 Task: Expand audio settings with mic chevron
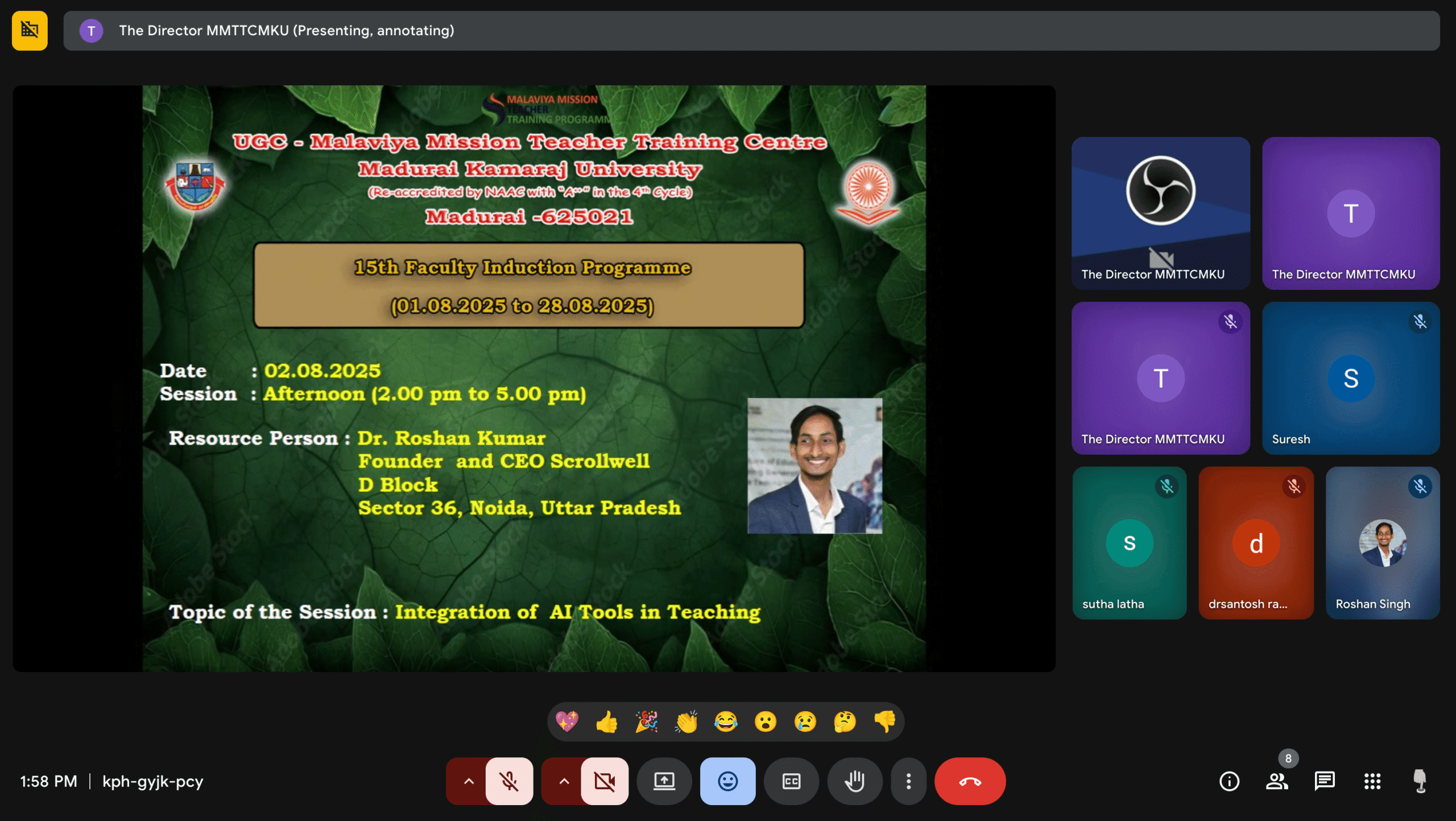pos(468,781)
